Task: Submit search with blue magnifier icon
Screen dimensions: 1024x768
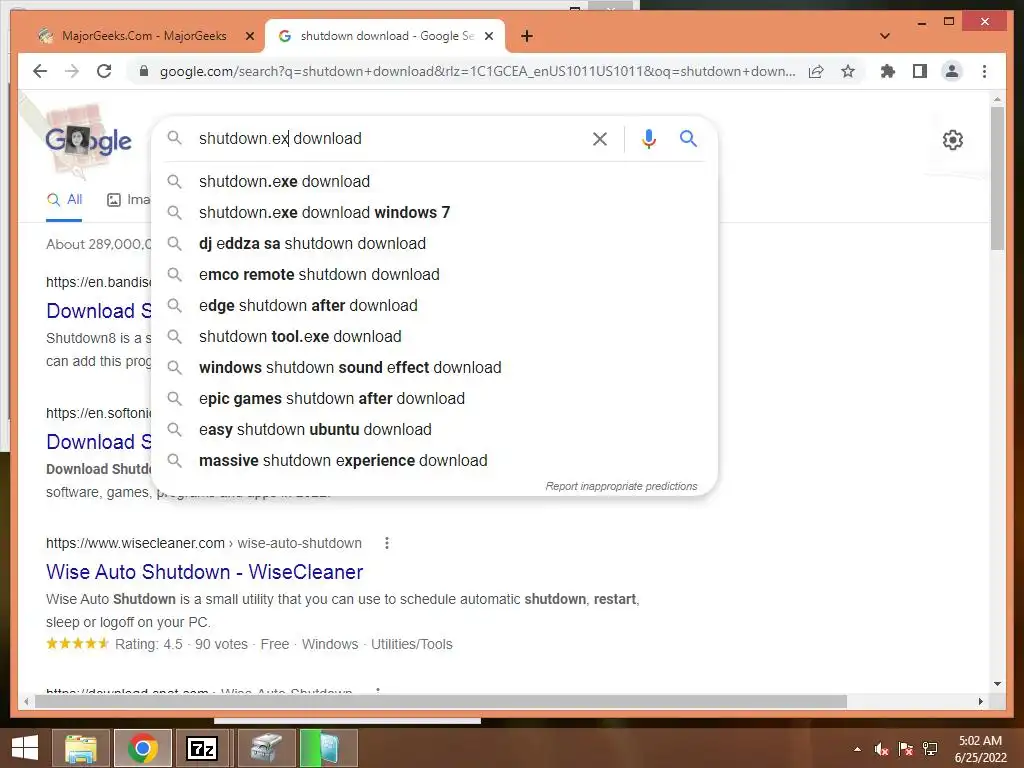Action: [688, 138]
